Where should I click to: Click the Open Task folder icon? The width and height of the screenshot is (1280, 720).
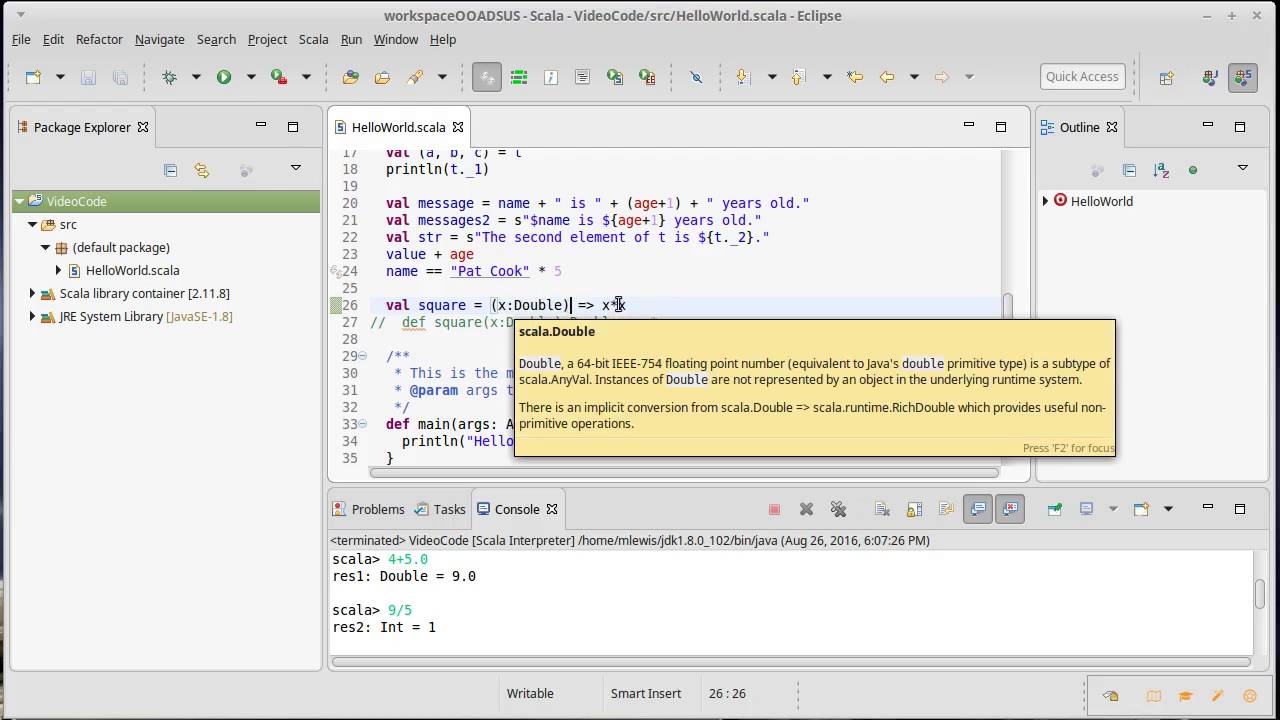point(382,77)
